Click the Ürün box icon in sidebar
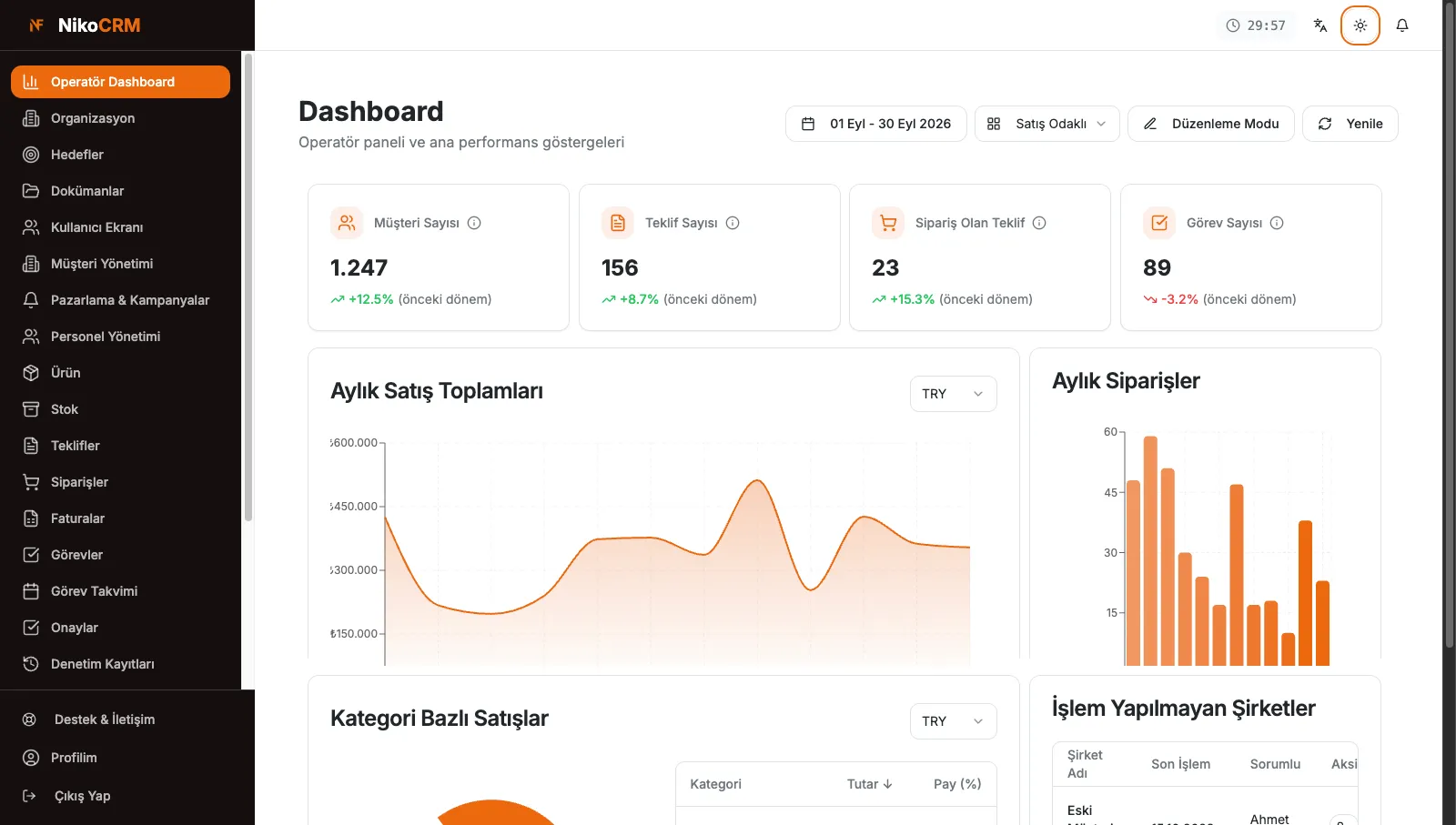The image size is (1456, 825). click(x=31, y=373)
